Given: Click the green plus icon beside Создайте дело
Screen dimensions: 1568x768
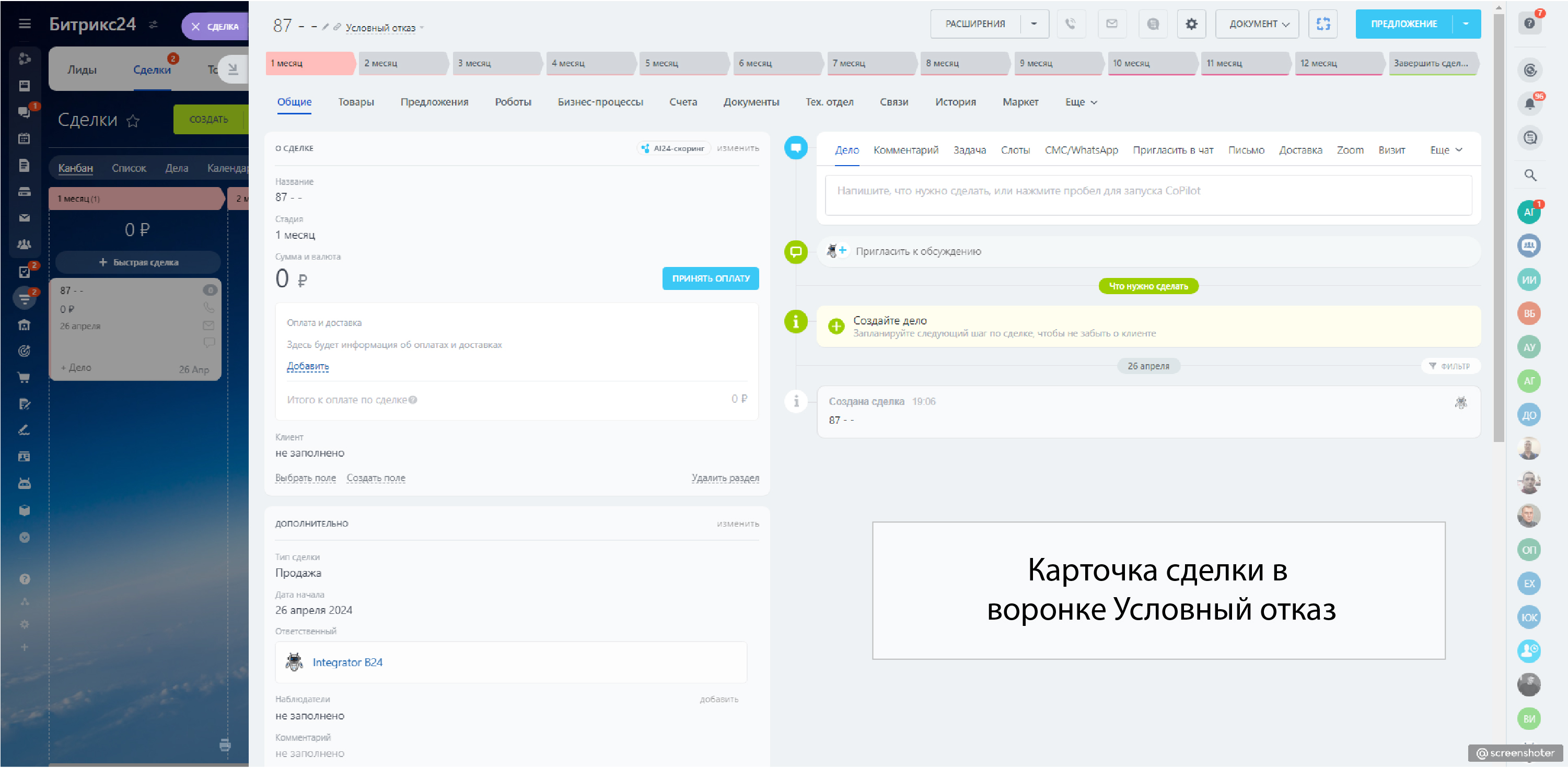Looking at the screenshot, I should tap(837, 326).
